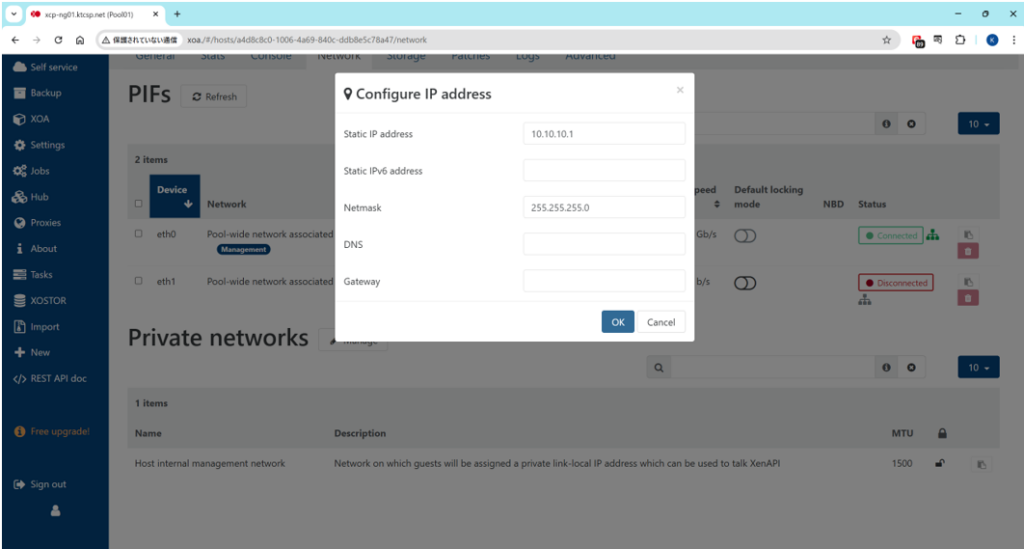
Task: Bookmark this page with star icon
Action: pos(886,40)
